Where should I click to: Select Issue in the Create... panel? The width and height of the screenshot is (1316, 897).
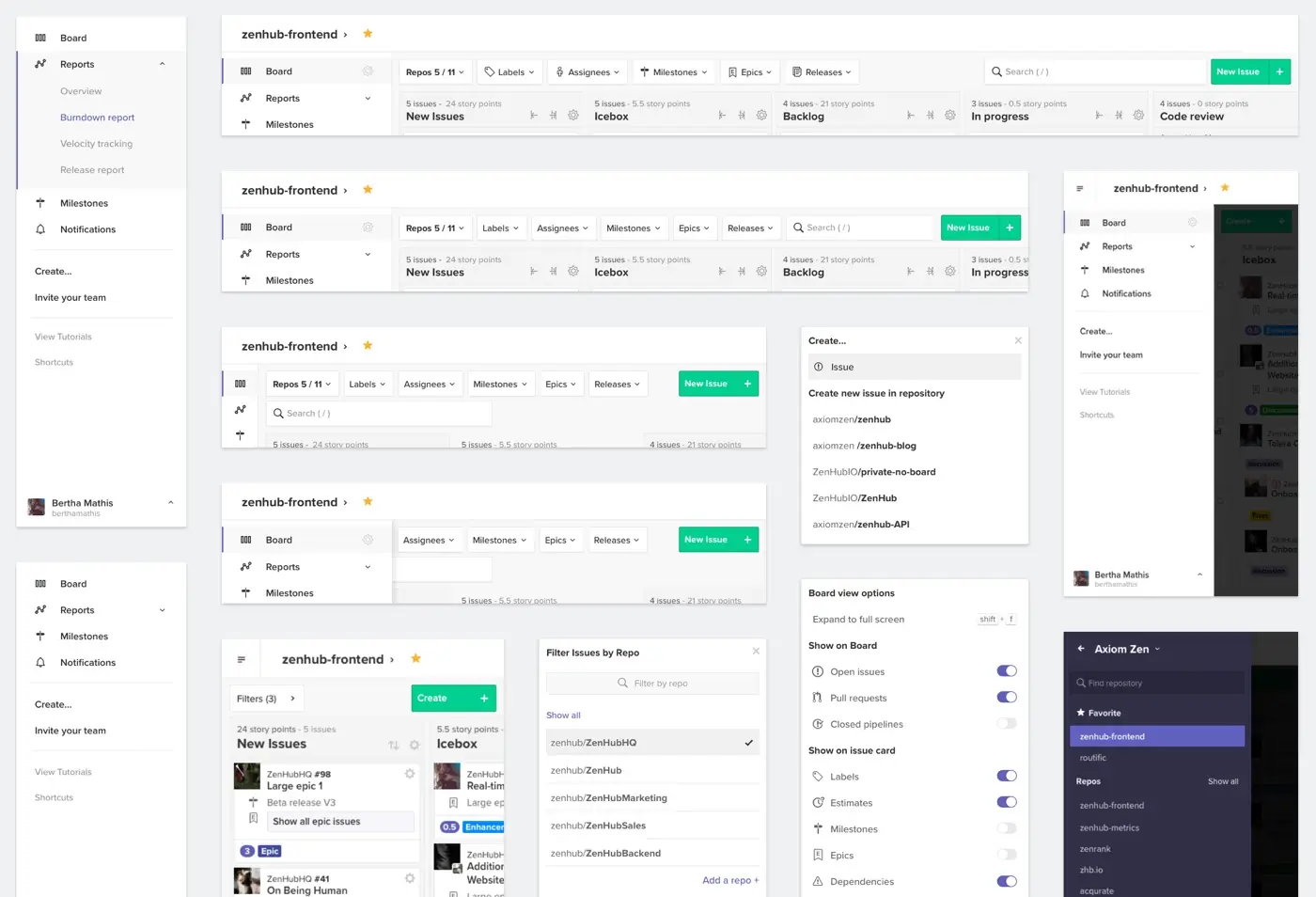coord(915,367)
